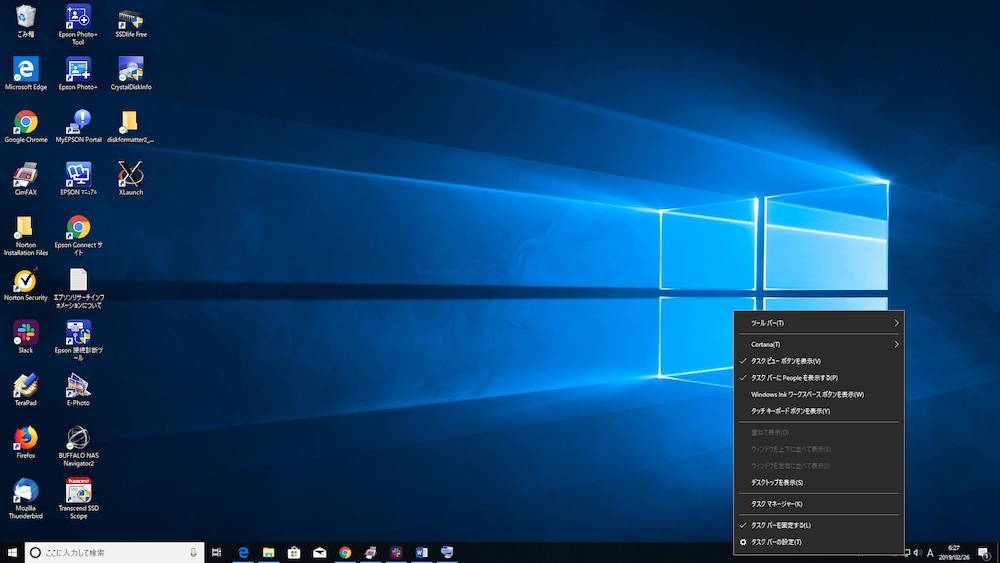Viewport: 1000px width, 563px height.
Task: Expand the Cortana(T) submenu
Action: pyautogui.click(x=819, y=344)
